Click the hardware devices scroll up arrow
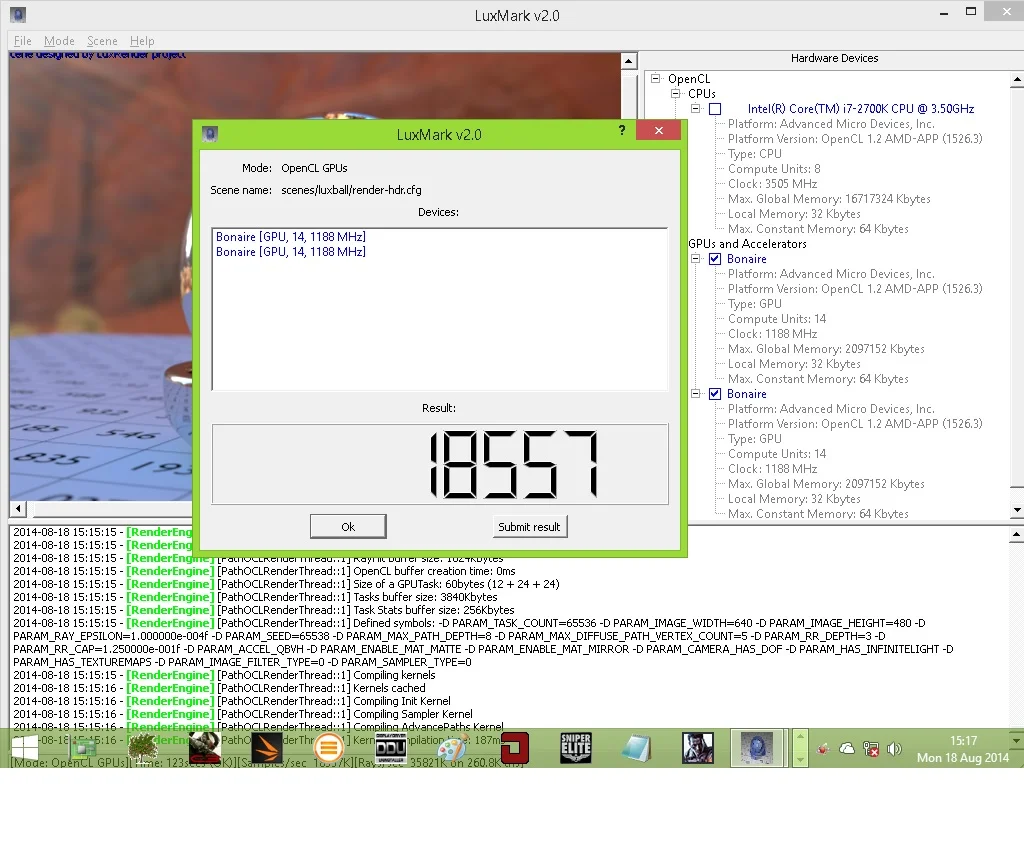 (x=1016, y=79)
